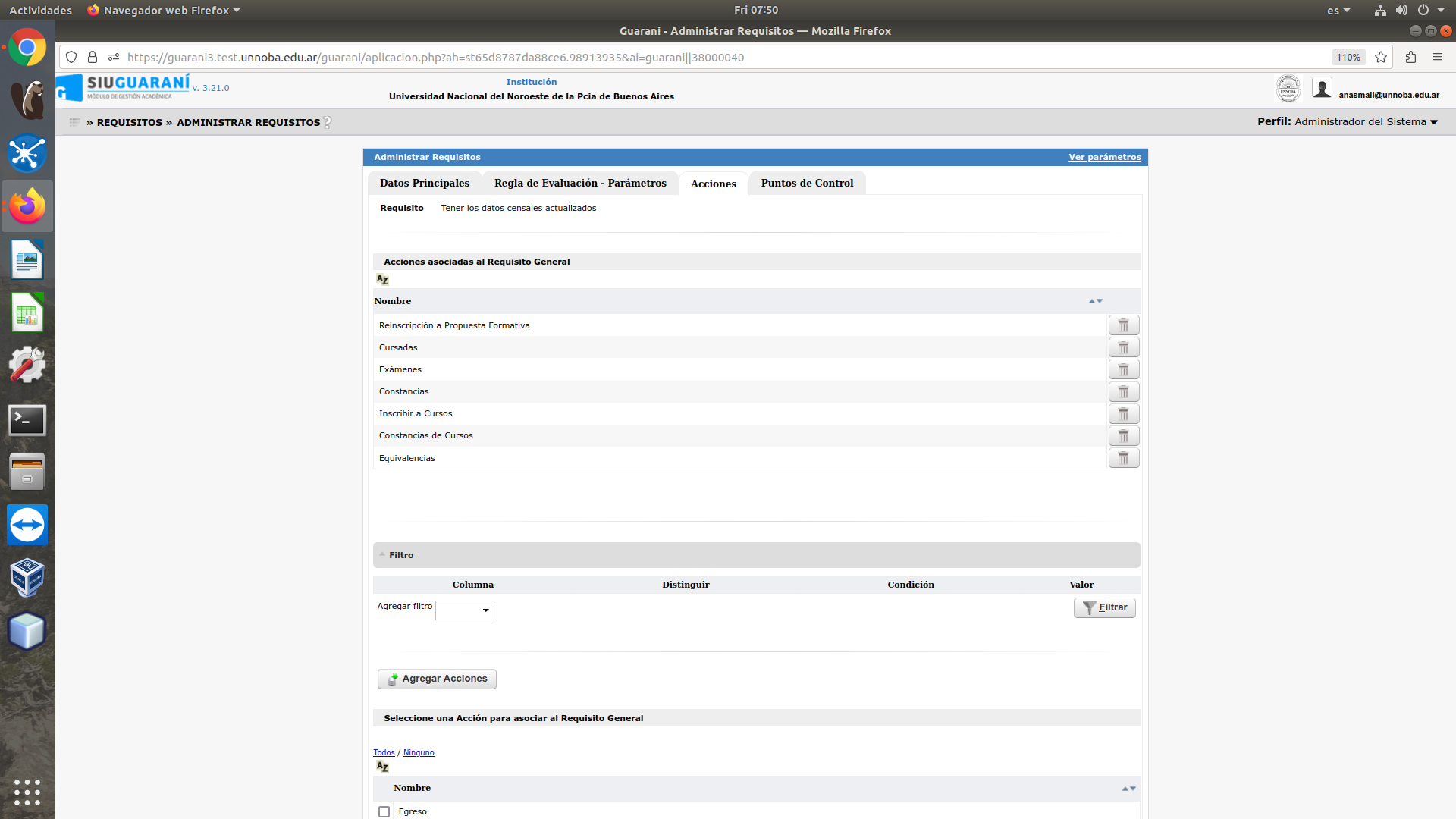Viewport: 1456px width, 819px height.
Task: Remove Reinscripción a Propuesta Formativa action
Action: click(x=1123, y=325)
